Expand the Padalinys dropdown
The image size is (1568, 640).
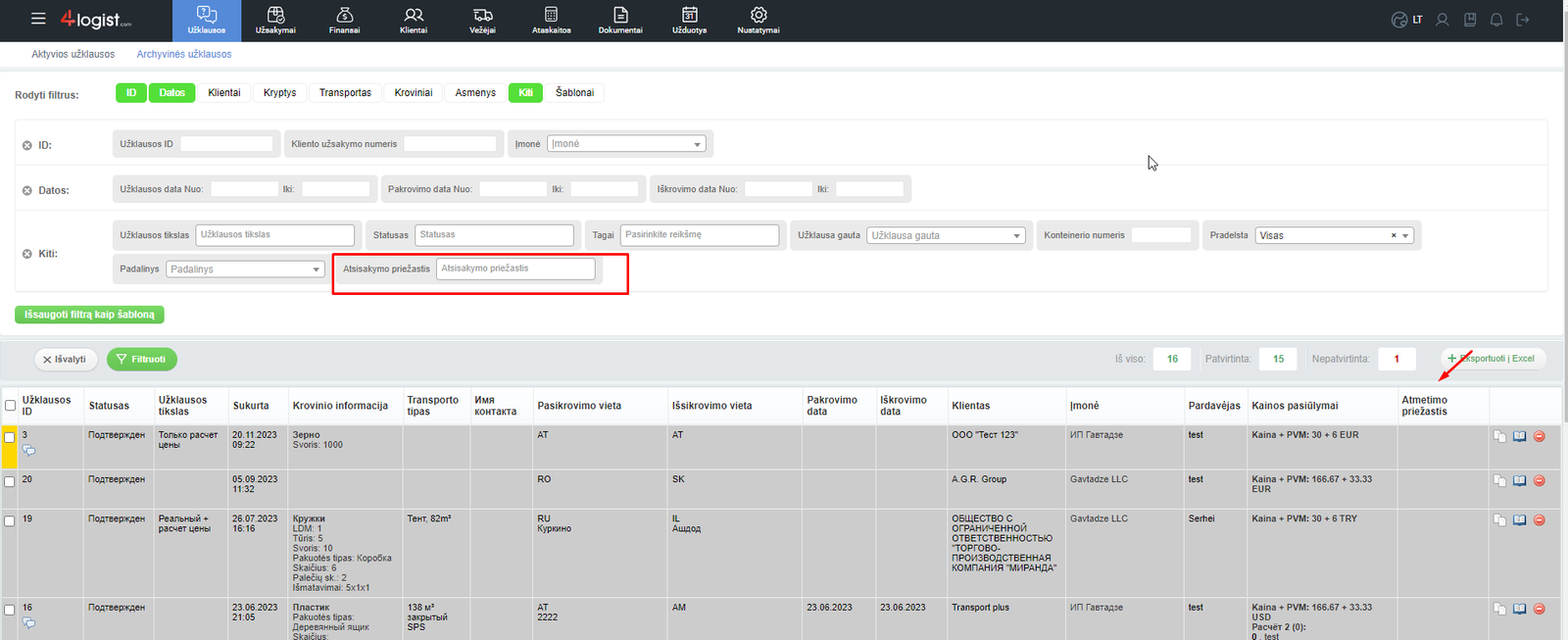[x=245, y=269]
